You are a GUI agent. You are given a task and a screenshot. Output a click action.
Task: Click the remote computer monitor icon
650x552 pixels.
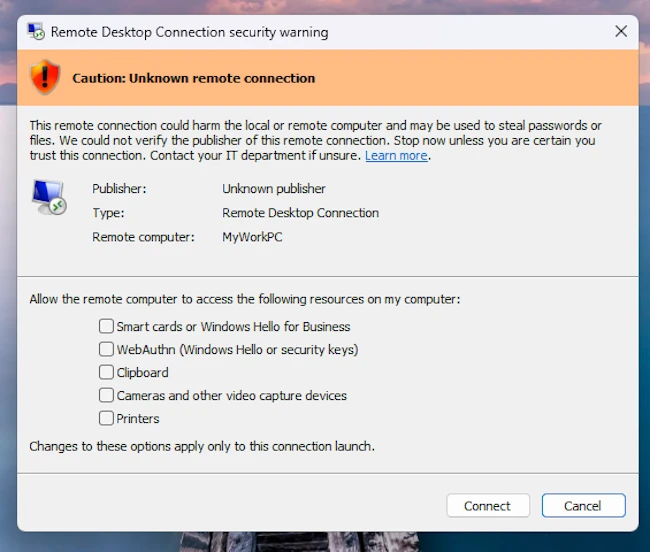point(49,197)
